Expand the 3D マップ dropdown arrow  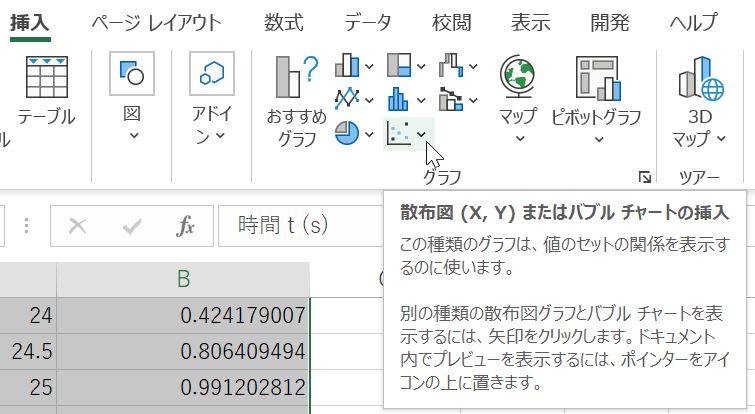pos(721,139)
